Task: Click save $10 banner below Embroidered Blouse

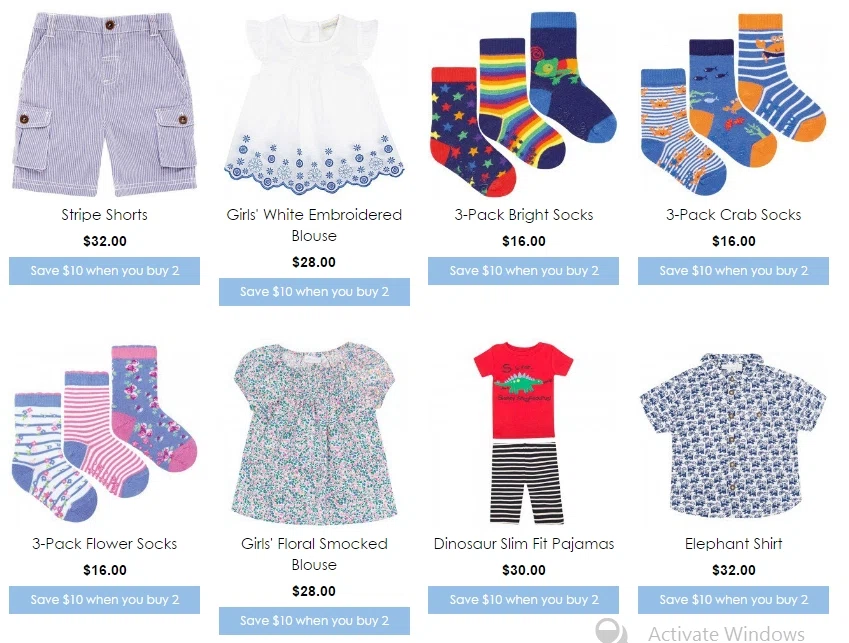Action: 314,292
